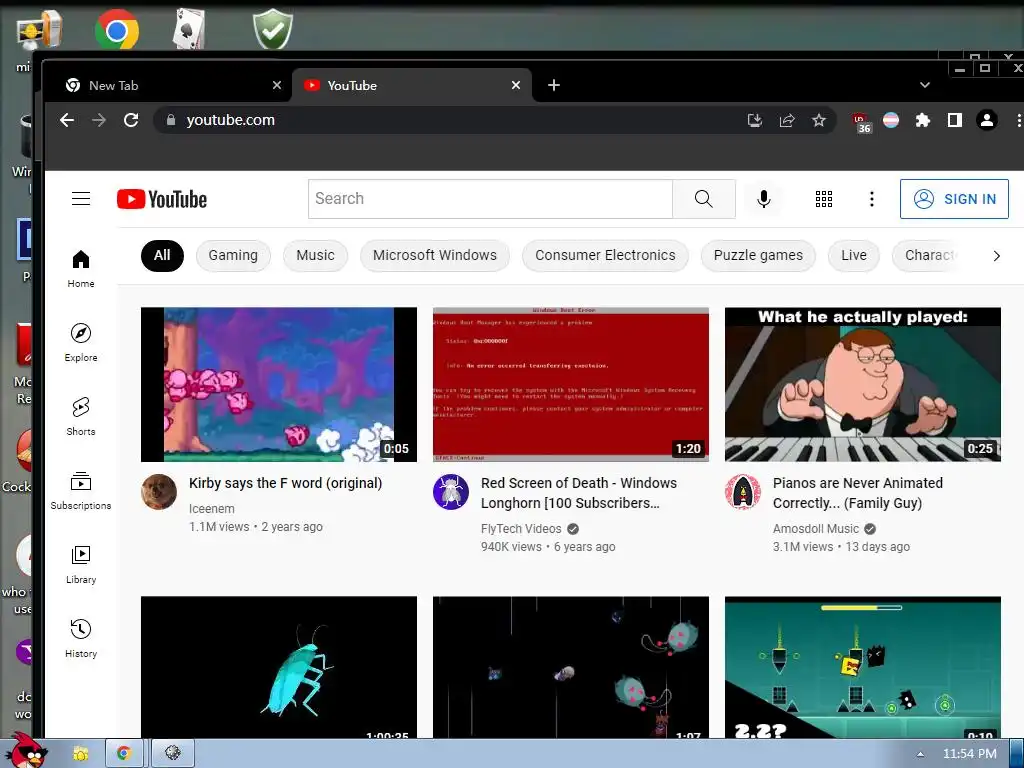
Task: Select the All filter chip
Action: [x=162, y=255]
